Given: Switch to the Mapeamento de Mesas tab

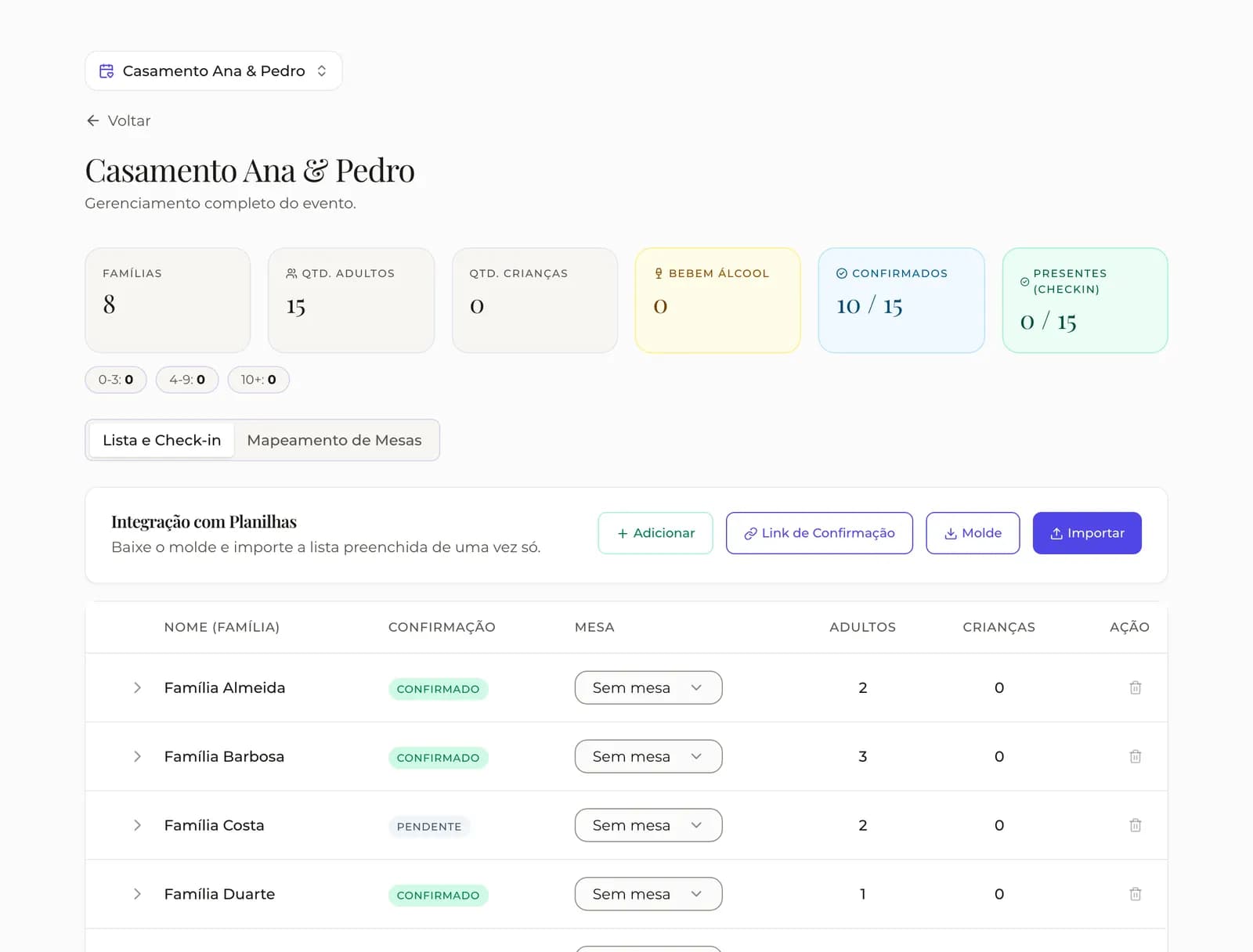Looking at the screenshot, I should point(334,440).
